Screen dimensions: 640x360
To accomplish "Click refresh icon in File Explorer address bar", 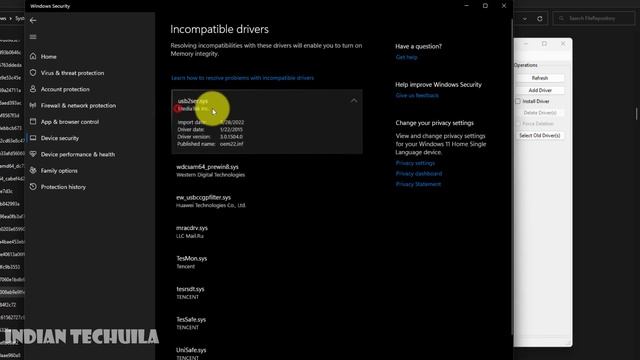I will [540, 18].
